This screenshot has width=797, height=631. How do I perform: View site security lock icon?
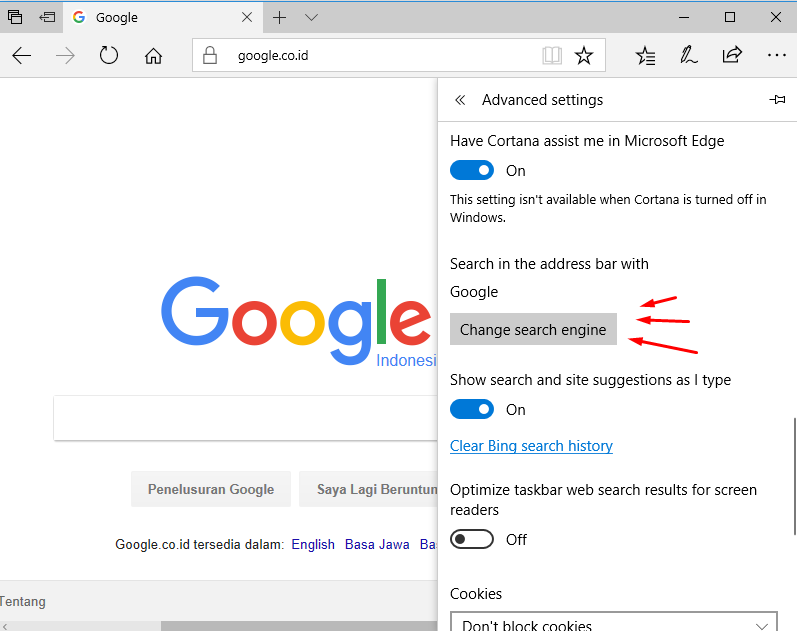tap(209, 55)
